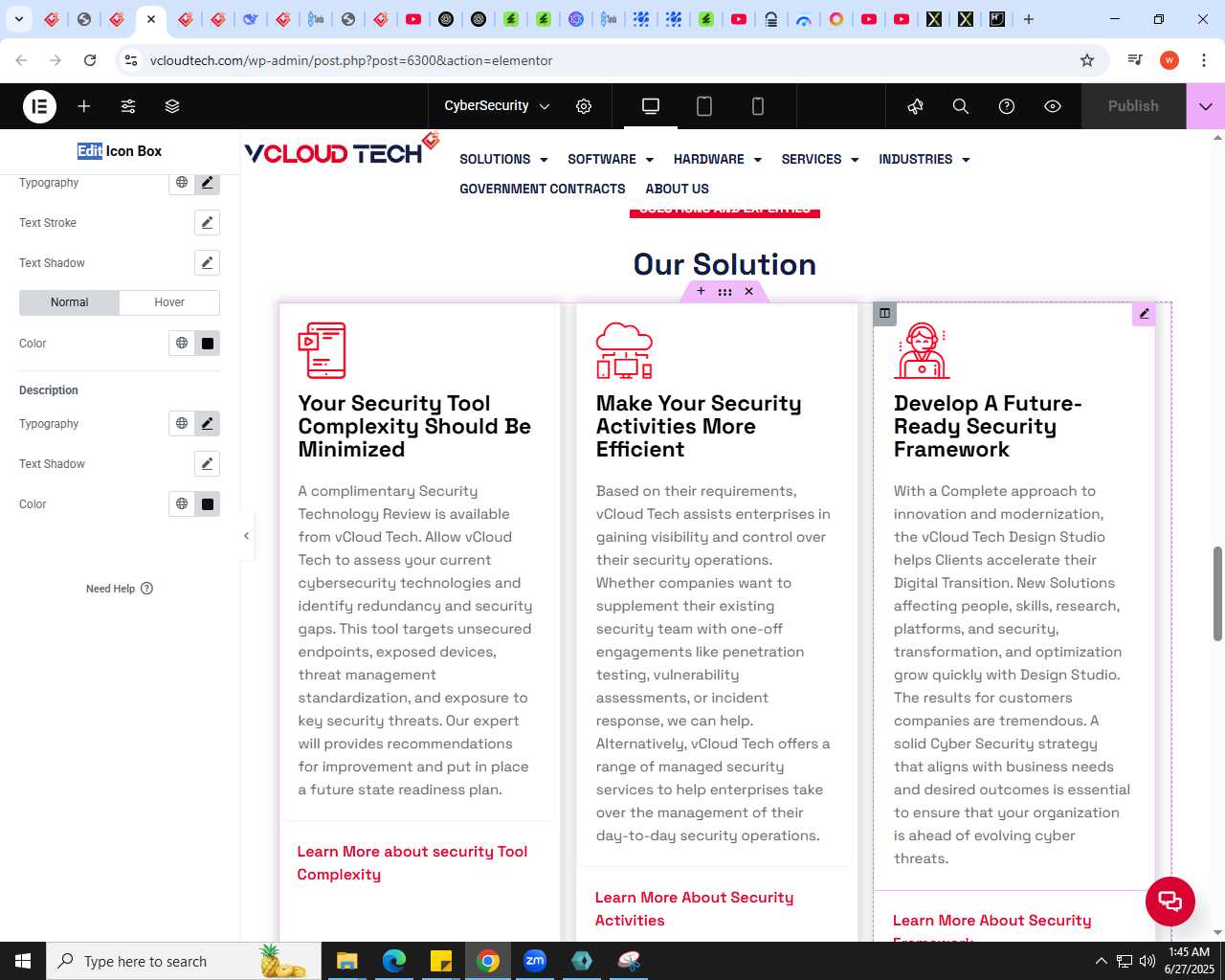This screenshot has height=980, width=1225.
Task: Edit title Text Shadow pencil icon
Action: (x=207, y=263)
